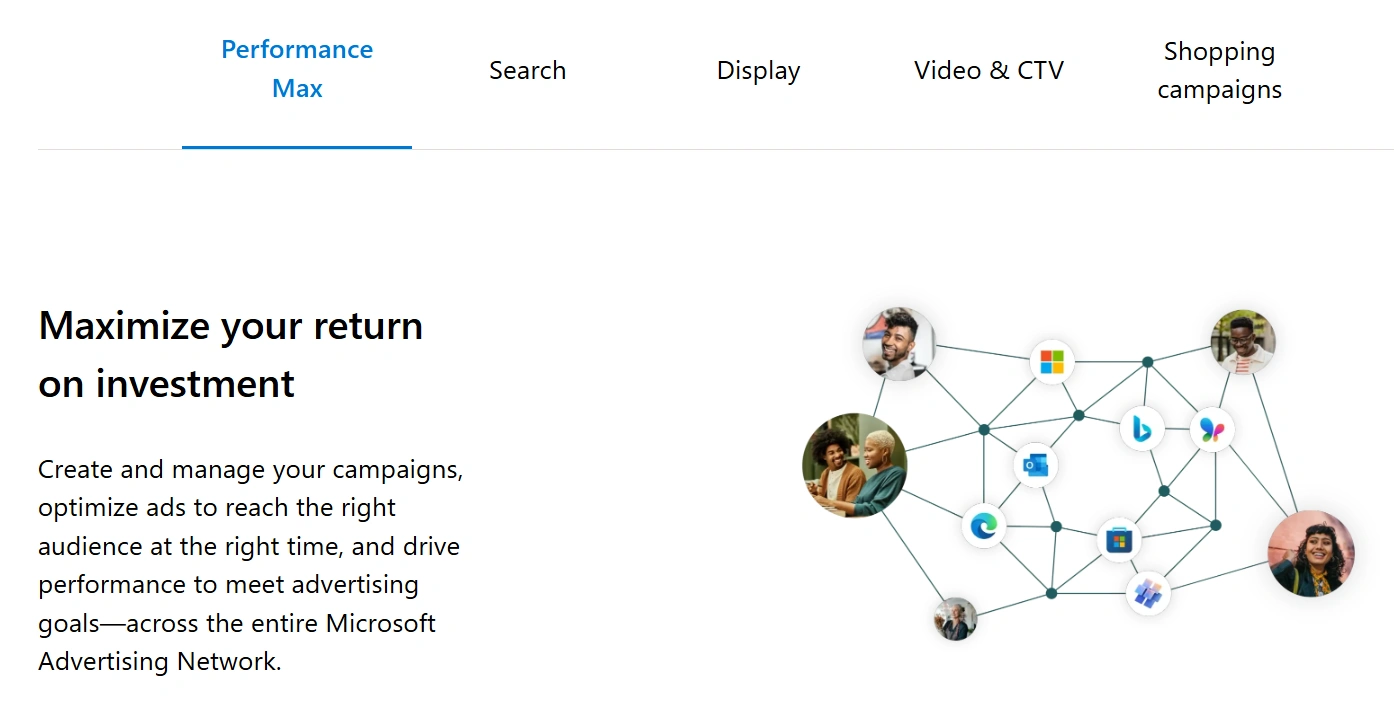
Task: Click the man with glasses photo
Action: tap(1242, 342)
